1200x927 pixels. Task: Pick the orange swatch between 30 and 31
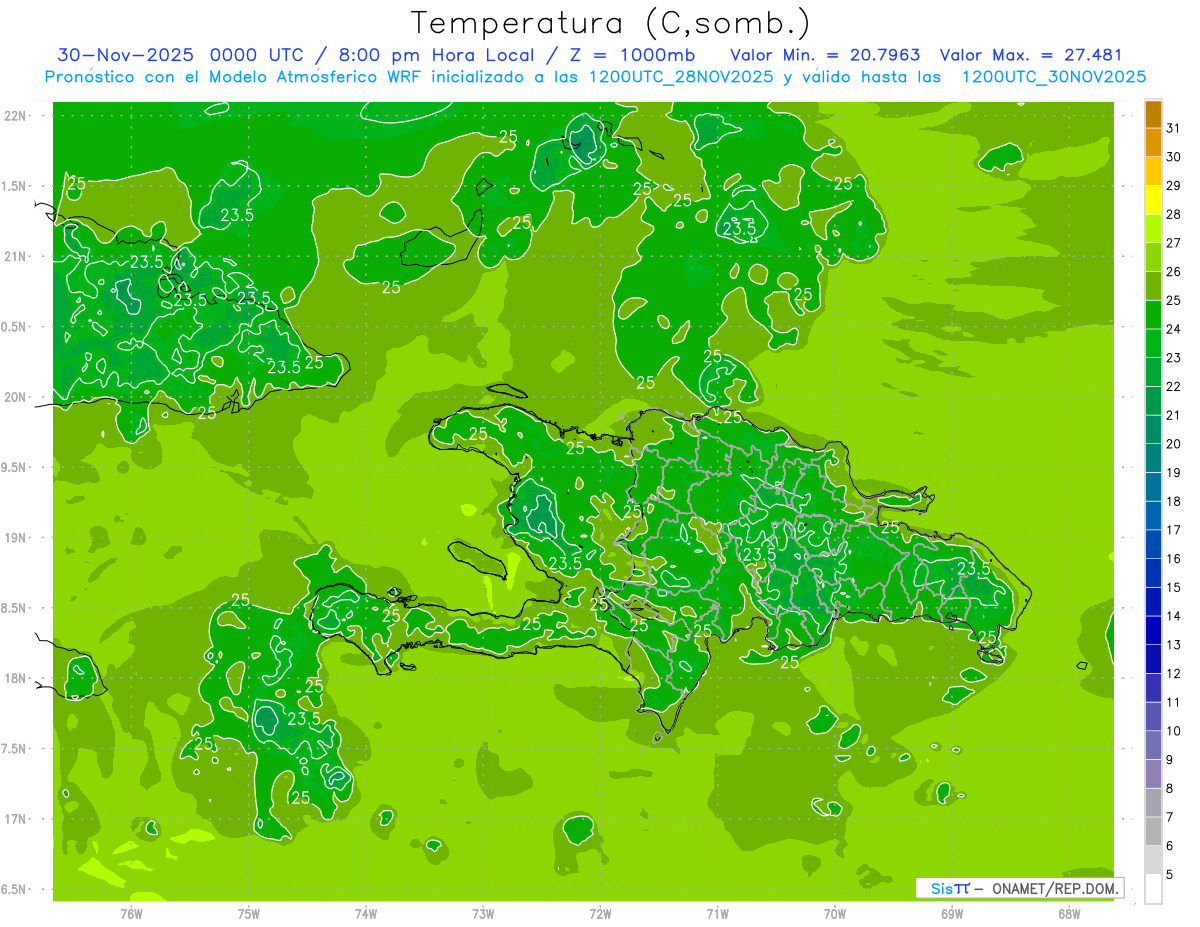(x=1153, y=143)
